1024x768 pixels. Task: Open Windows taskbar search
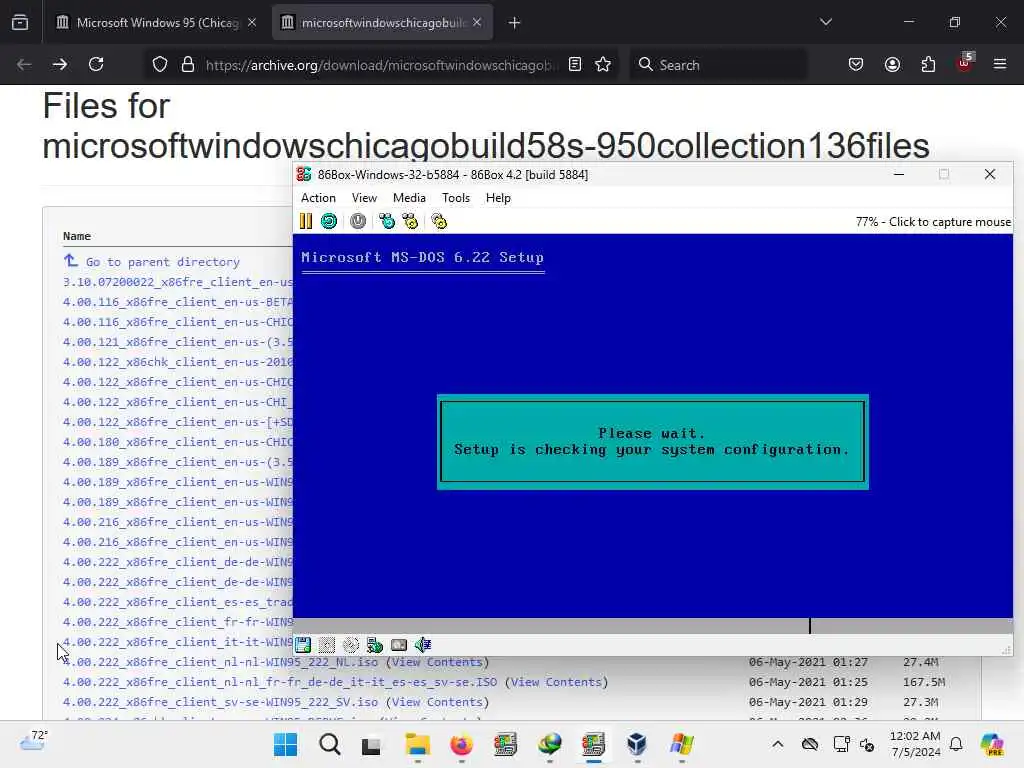330,744
